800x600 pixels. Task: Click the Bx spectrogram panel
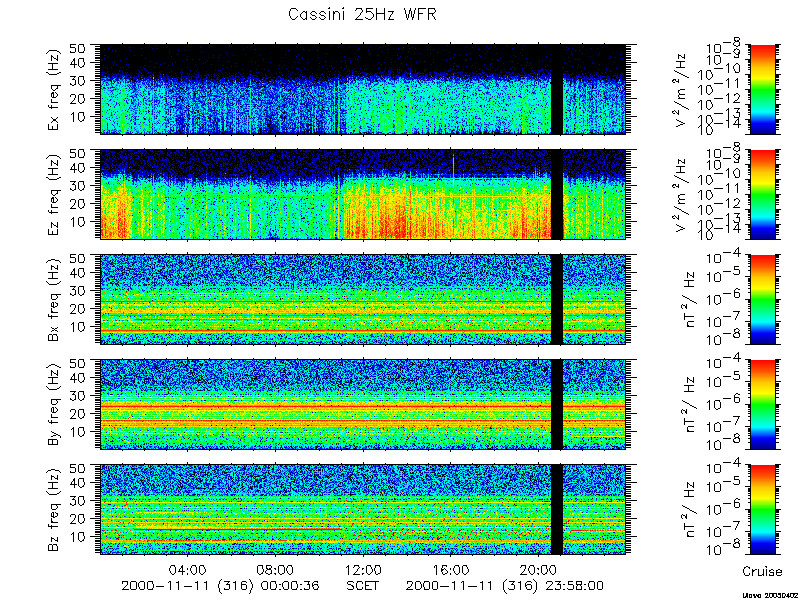(x=363, y=299)
